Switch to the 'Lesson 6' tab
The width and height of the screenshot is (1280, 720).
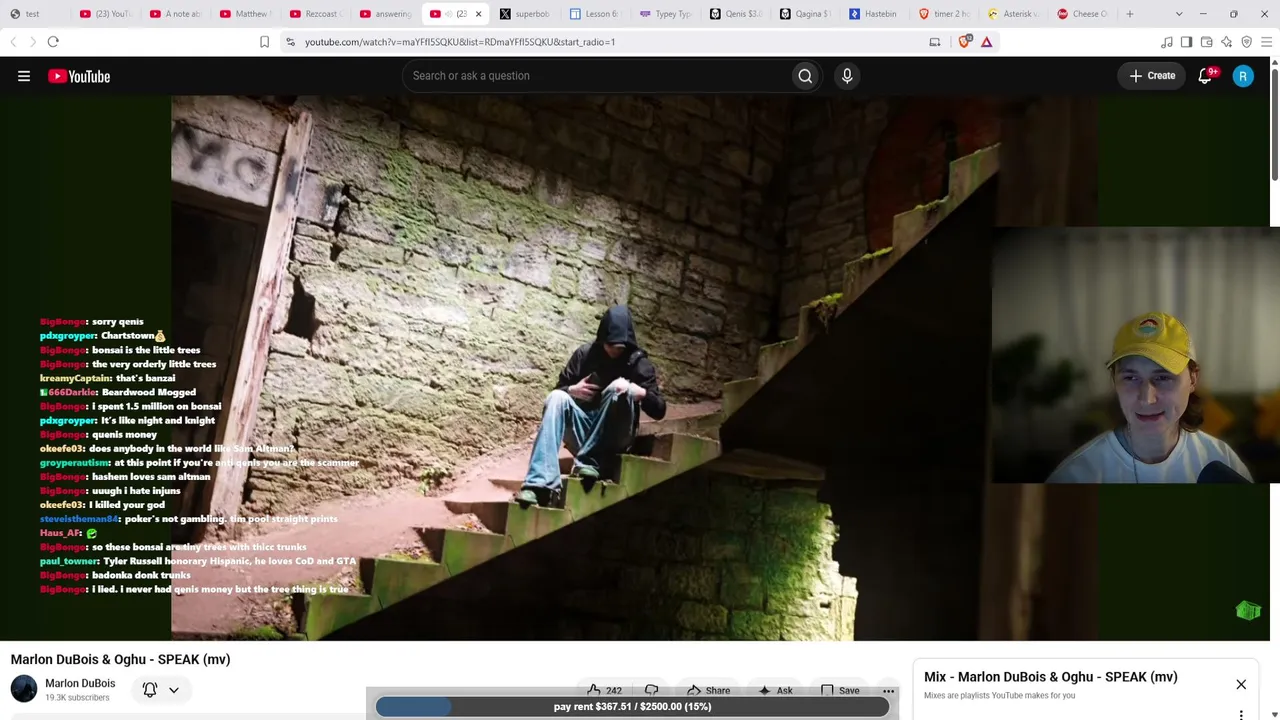[595, 14]
